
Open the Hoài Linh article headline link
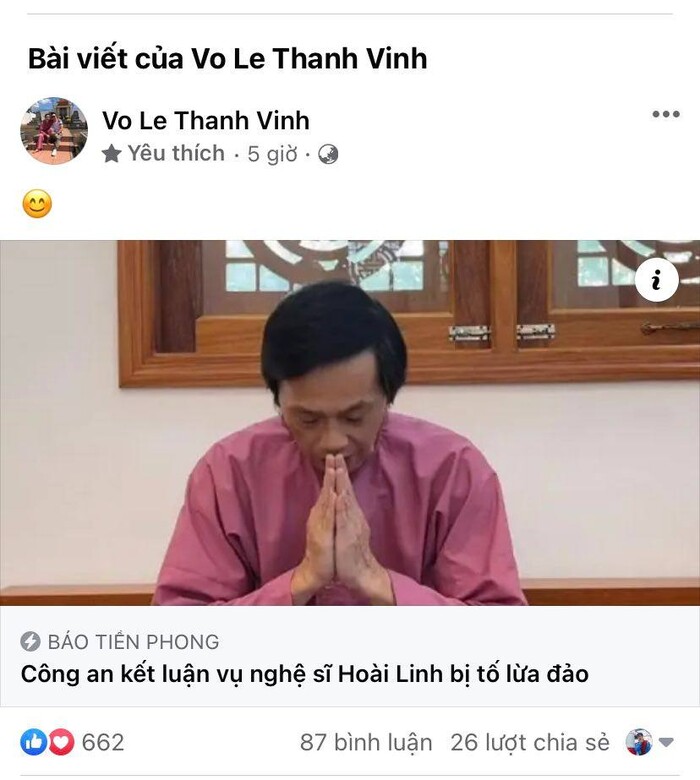pyautogui.click(x=304, y=674)
